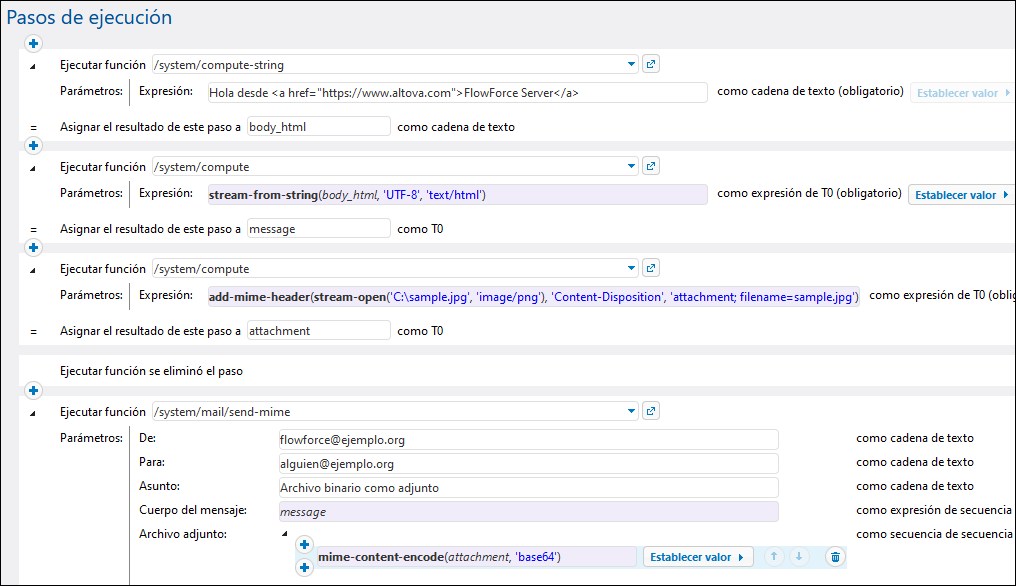Viewport: 1016px width, 586px height.
Task: Collapse the Archivo adjunto list
Action: click(284, 534)
